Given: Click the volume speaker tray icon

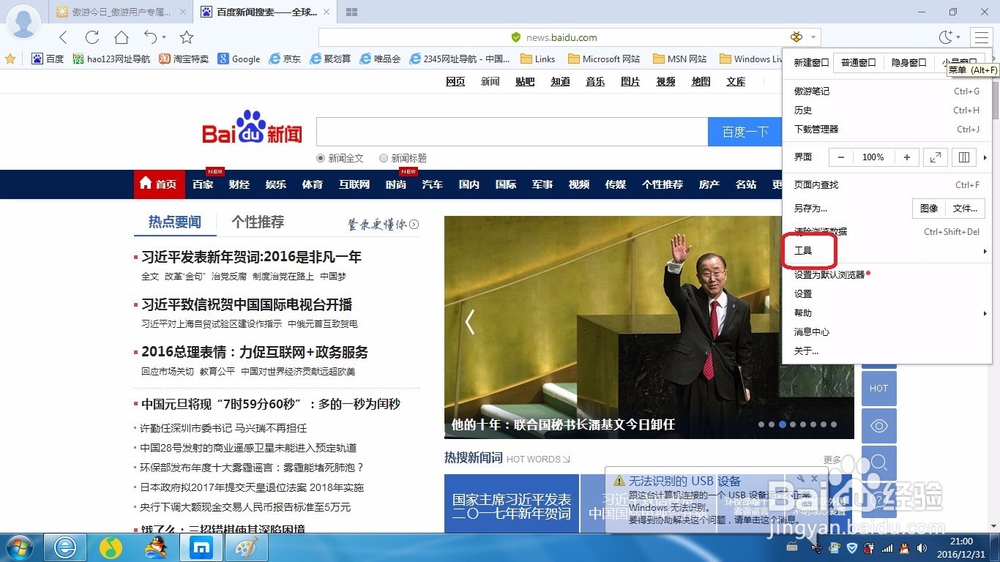Looking at the screenshot, I should 922,548.
